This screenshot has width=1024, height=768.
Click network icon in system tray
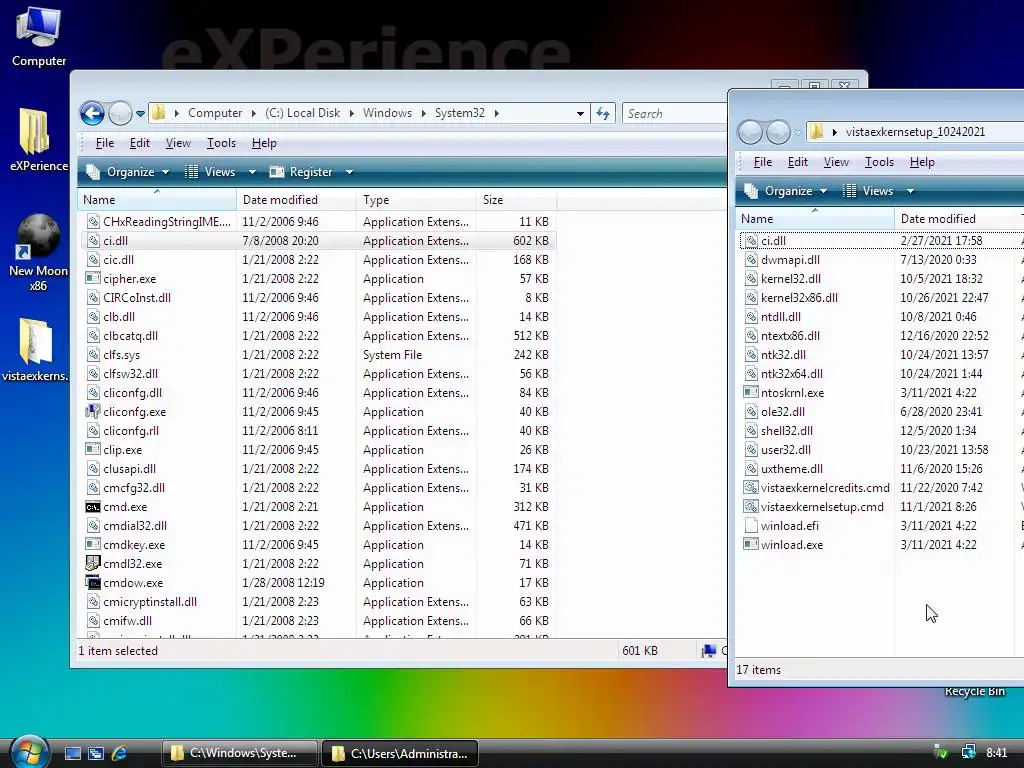tap(968, 753)
